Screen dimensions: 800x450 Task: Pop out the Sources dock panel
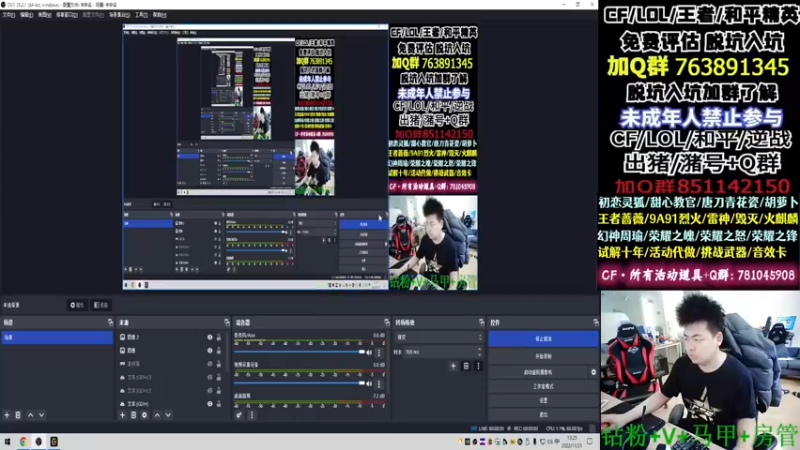tap(227, 322)
